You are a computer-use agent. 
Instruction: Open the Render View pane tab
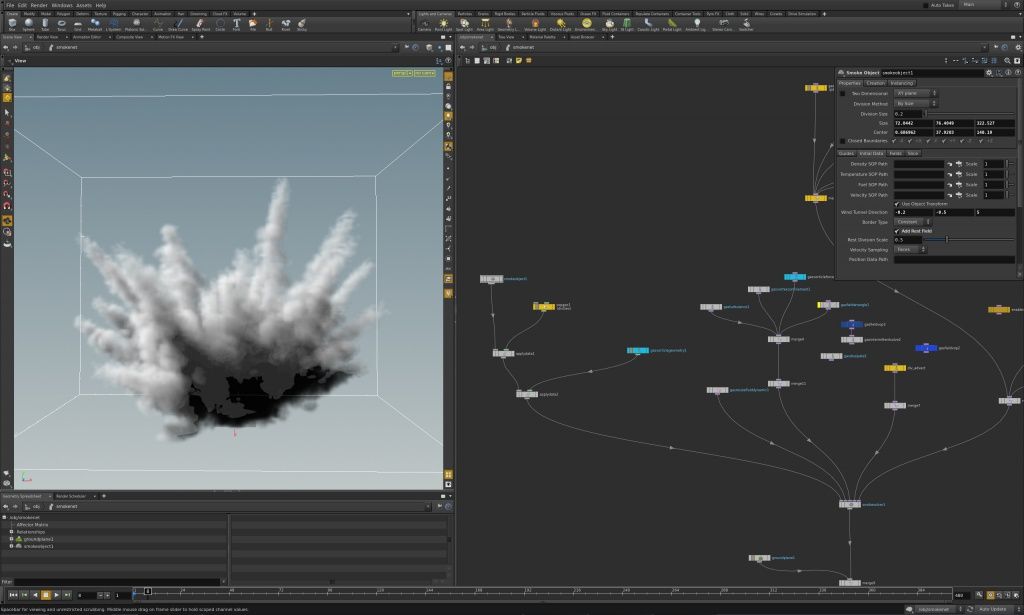[47, 37]
